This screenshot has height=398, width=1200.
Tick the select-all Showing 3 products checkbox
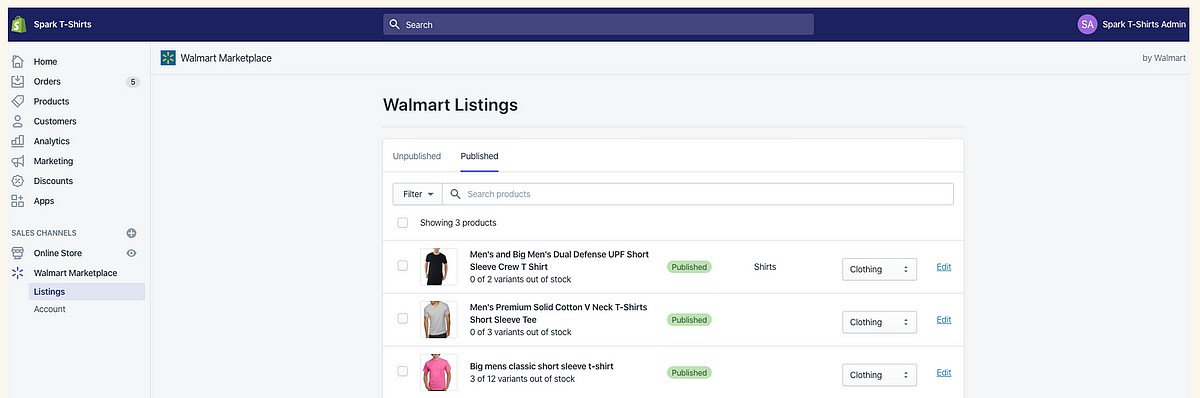coord(402,222)
